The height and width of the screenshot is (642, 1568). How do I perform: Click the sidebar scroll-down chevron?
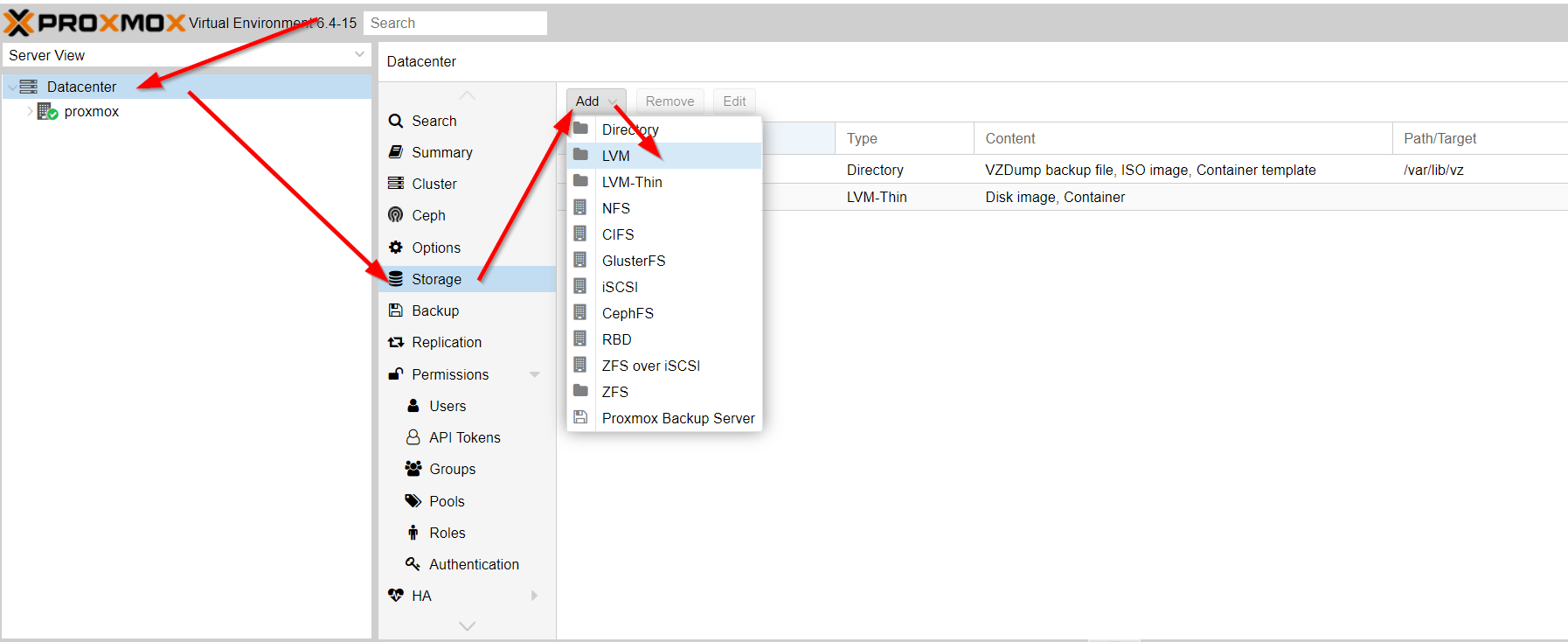point(468,626)
